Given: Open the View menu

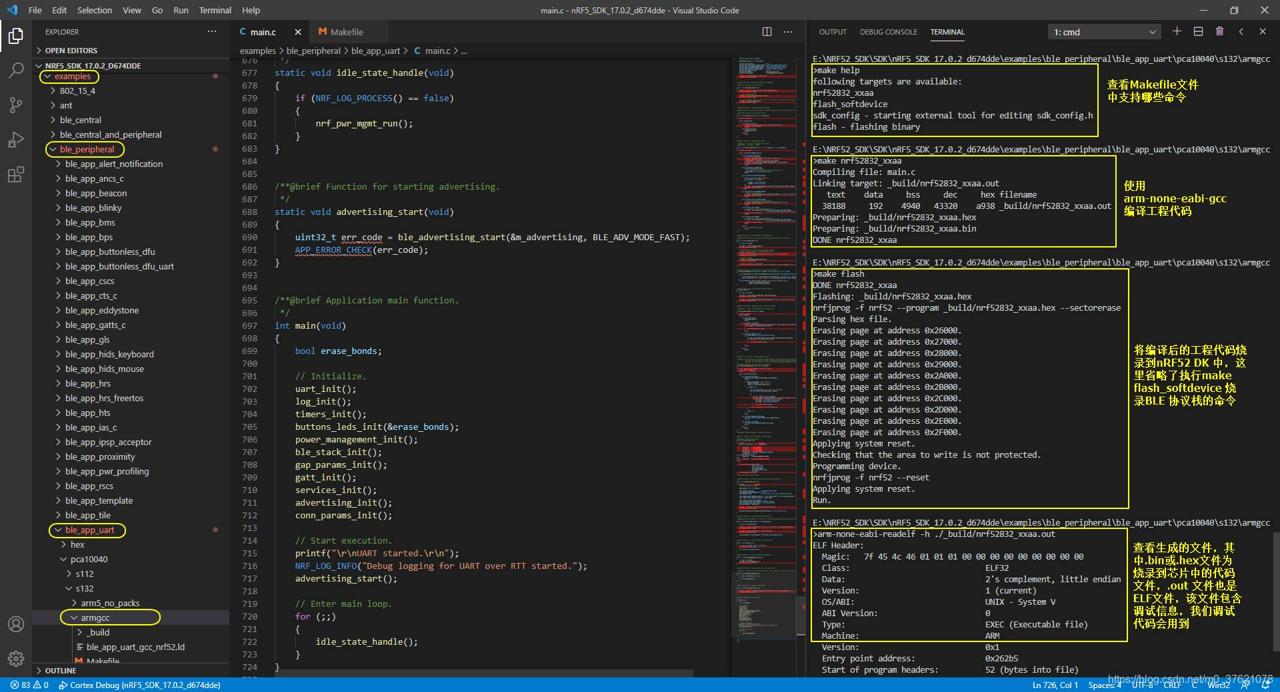Looking at the screenshot, I should 131,10.
